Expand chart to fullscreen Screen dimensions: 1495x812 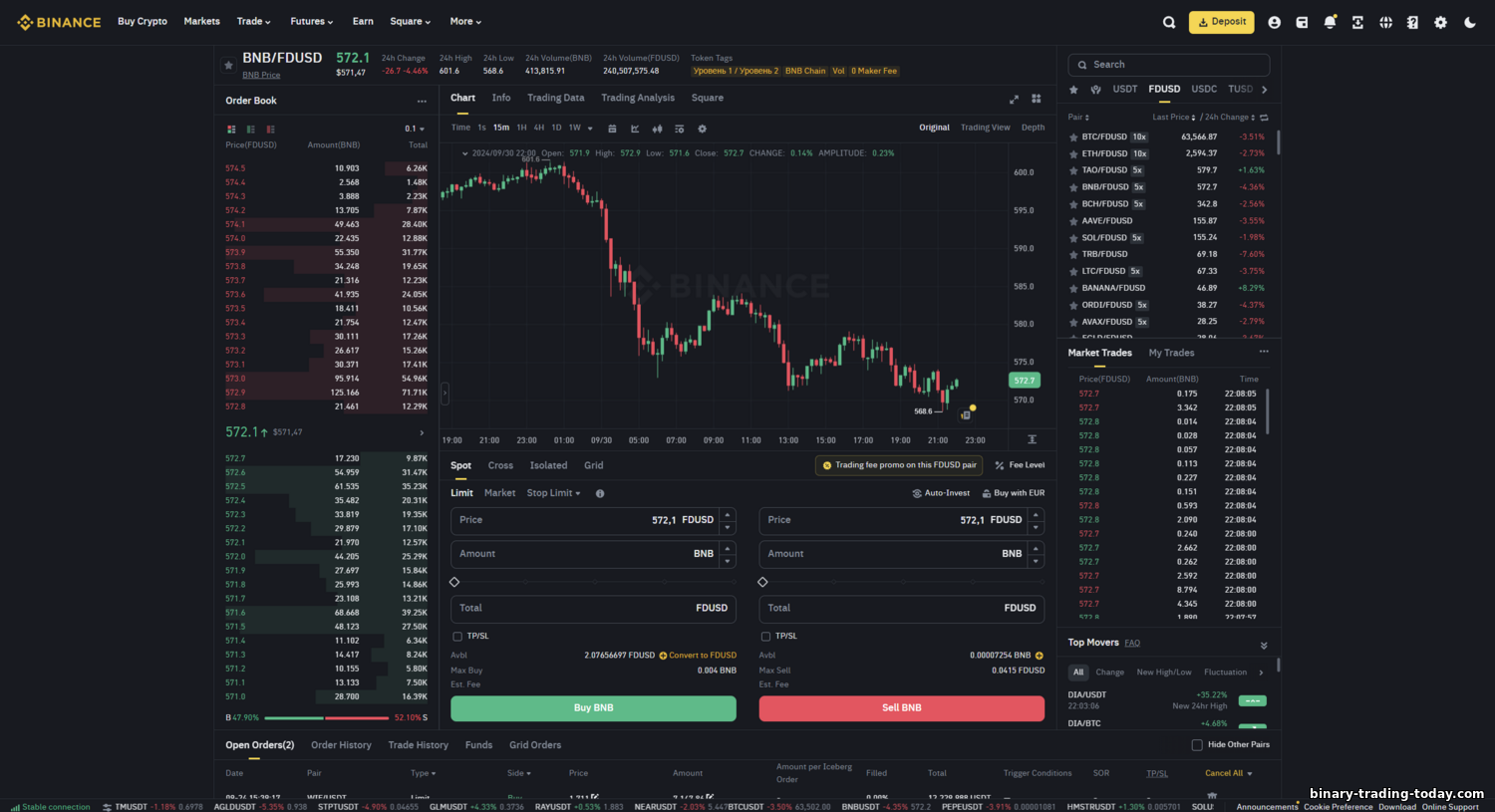(1014, 99)
